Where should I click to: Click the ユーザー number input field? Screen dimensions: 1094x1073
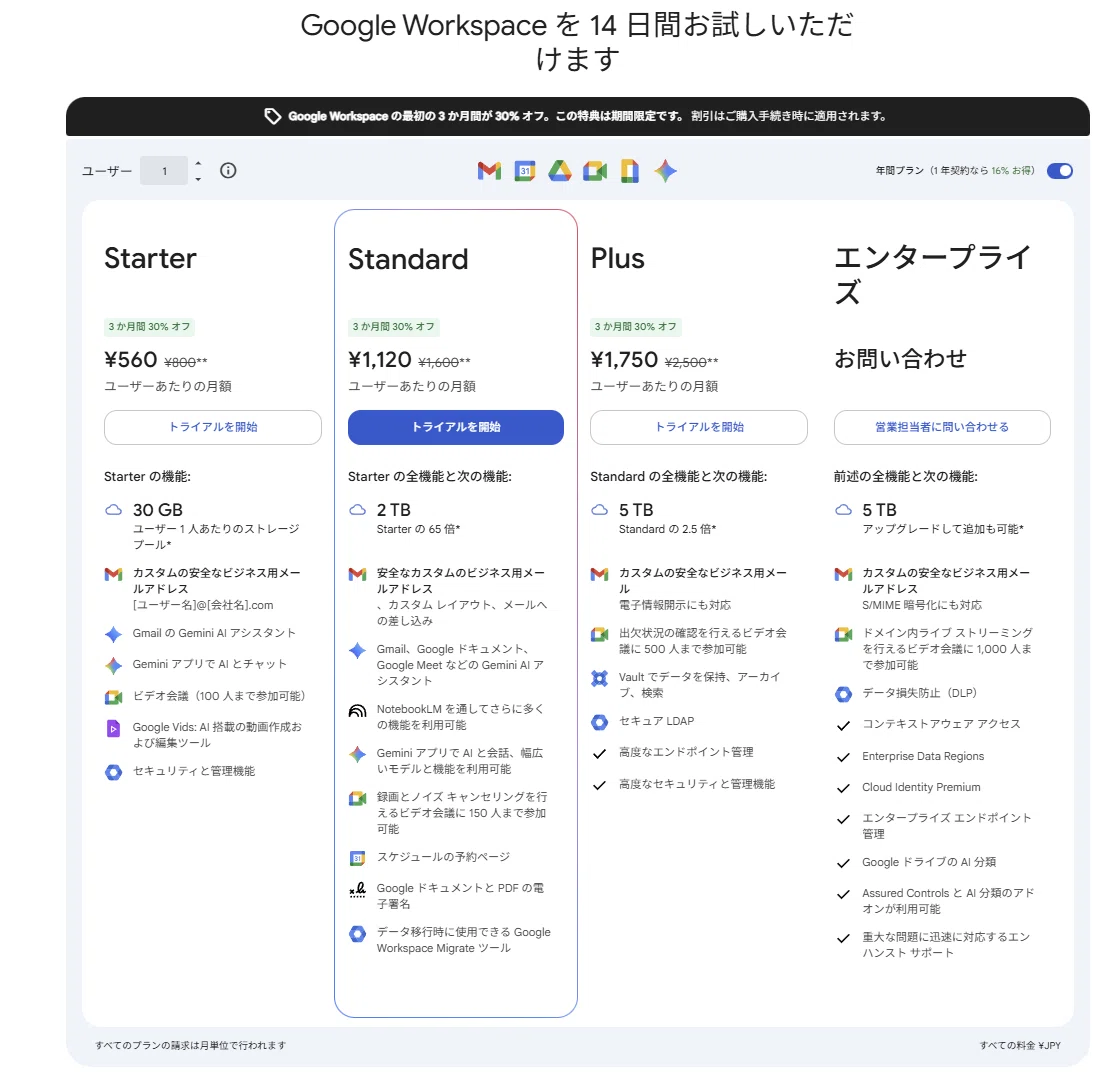[x=164, y=171]
